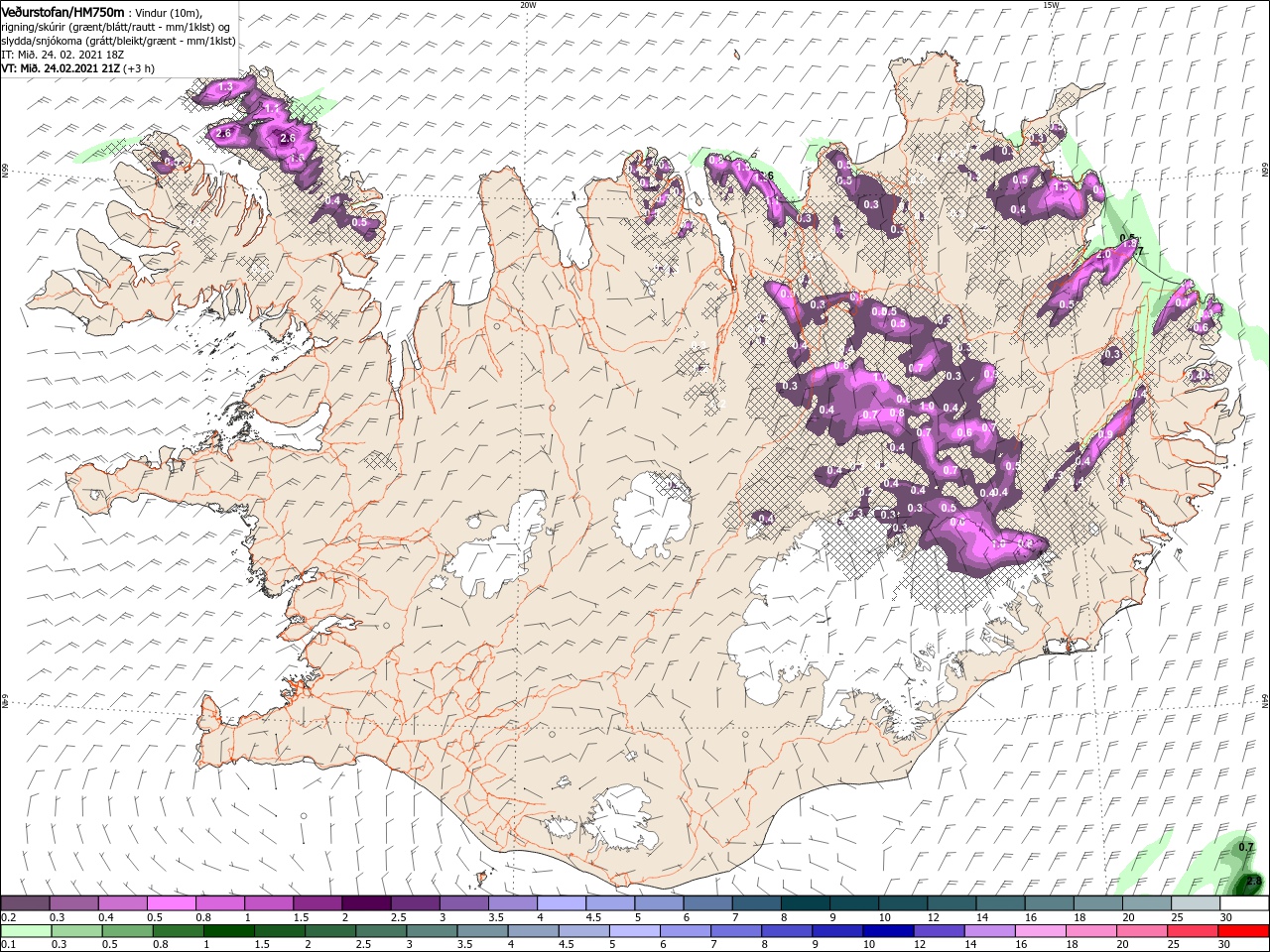This screenshot has height=952, width=1270.
Task: Click the deep blue rain swatch from 10 to 12
Action: pyautogui.click(x=889, y=930)
